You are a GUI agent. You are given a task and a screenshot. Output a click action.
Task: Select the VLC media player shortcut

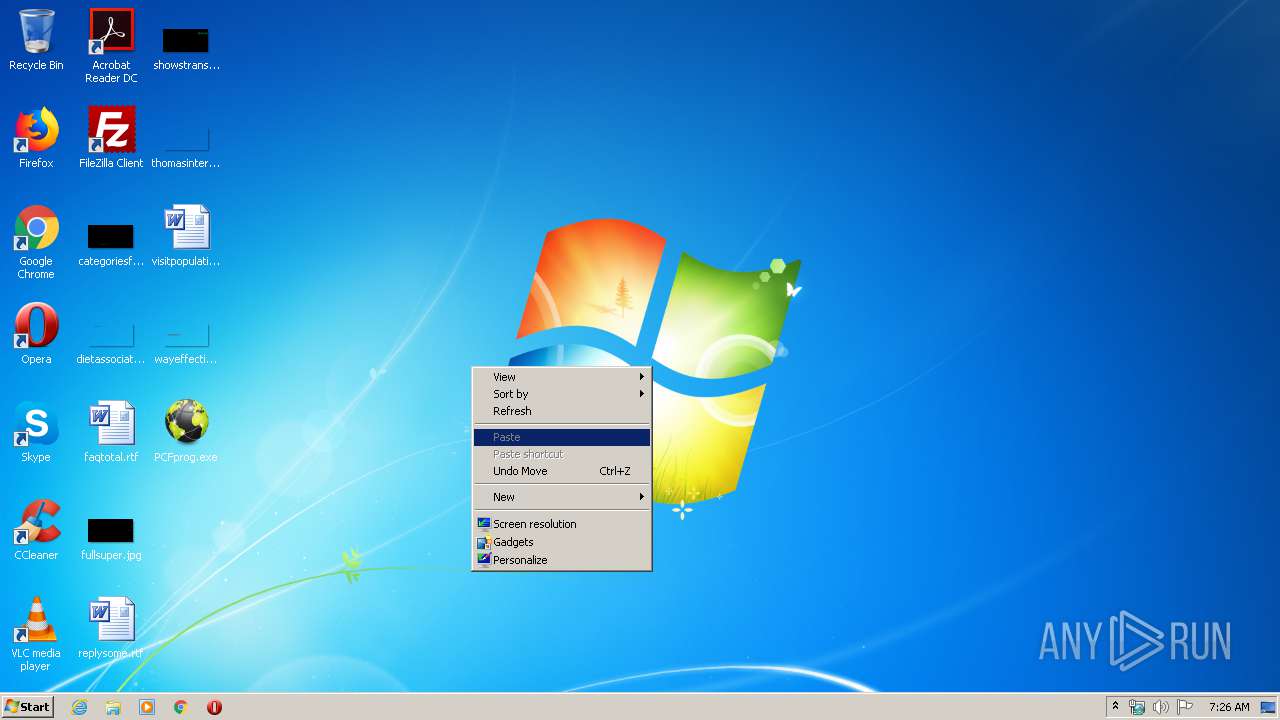coord(36,634)
